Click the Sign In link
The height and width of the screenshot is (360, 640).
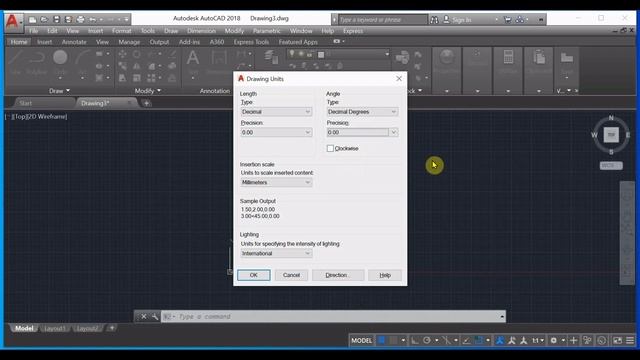click(461, 20)
